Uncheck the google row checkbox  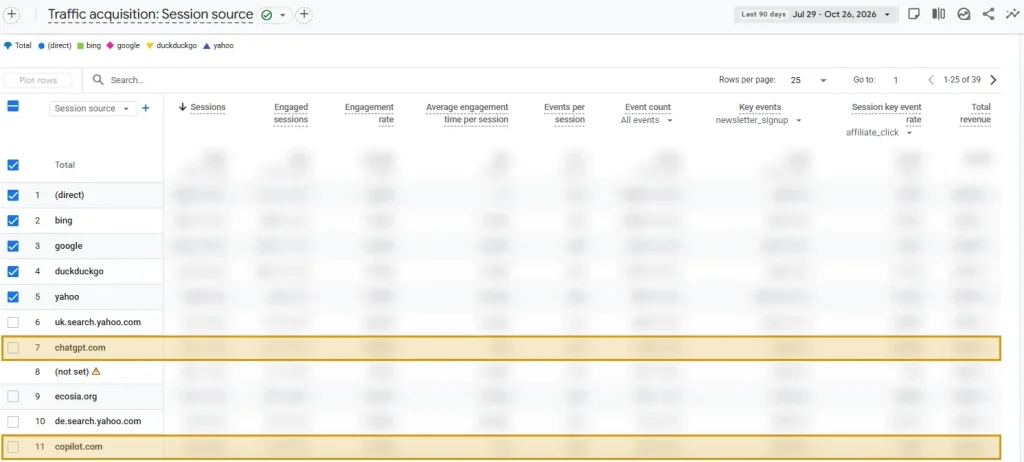(12, 246)
